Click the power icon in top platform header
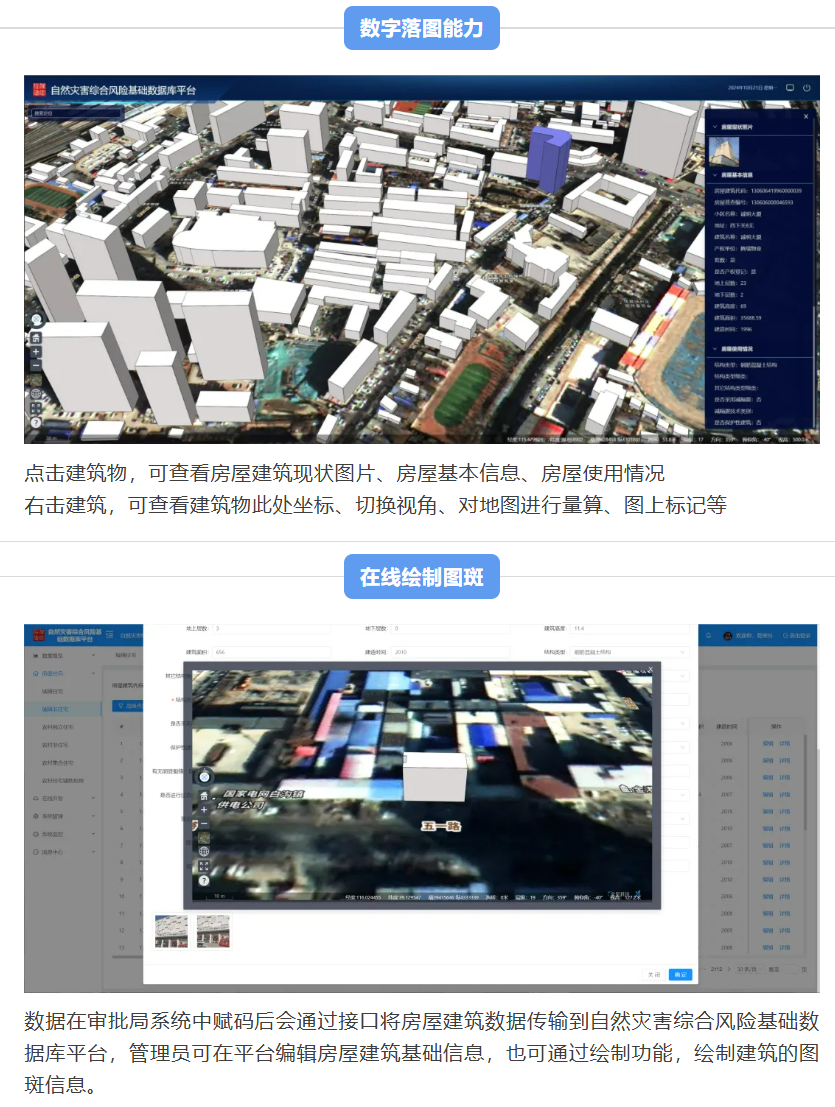 click(x=806, y=88)
